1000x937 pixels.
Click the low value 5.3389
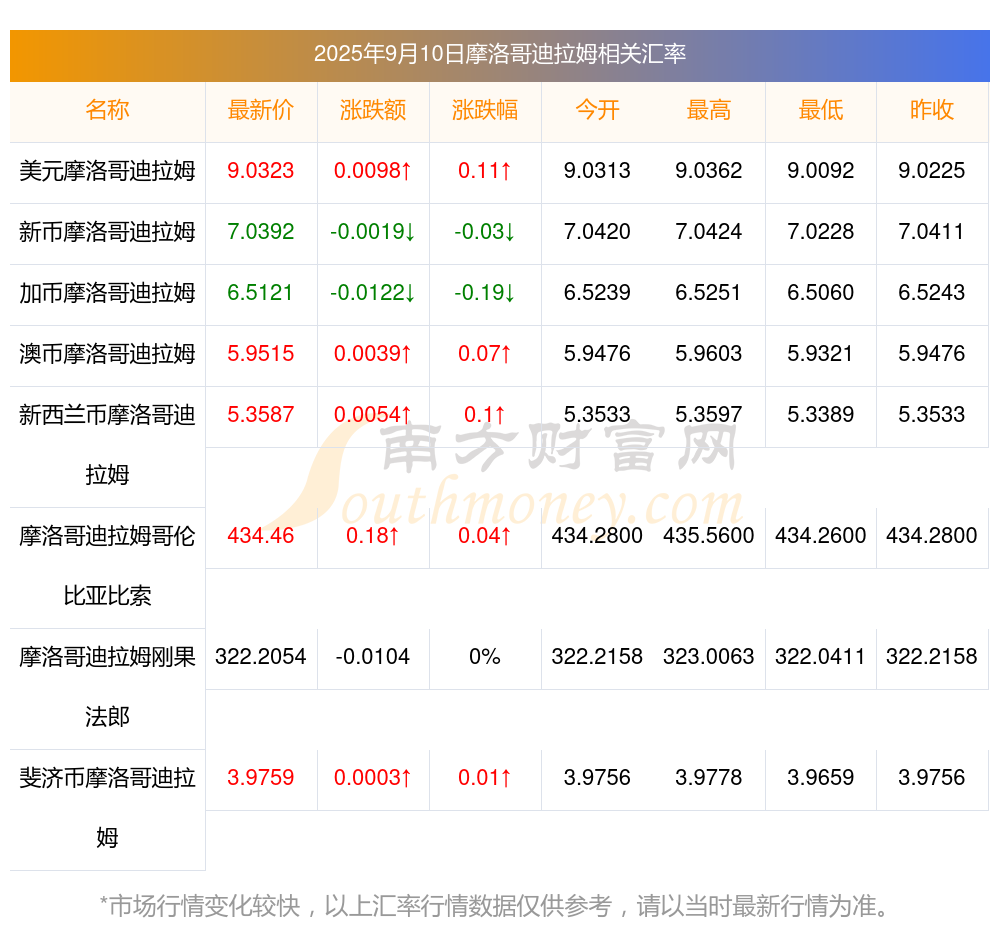coord(821,415)
